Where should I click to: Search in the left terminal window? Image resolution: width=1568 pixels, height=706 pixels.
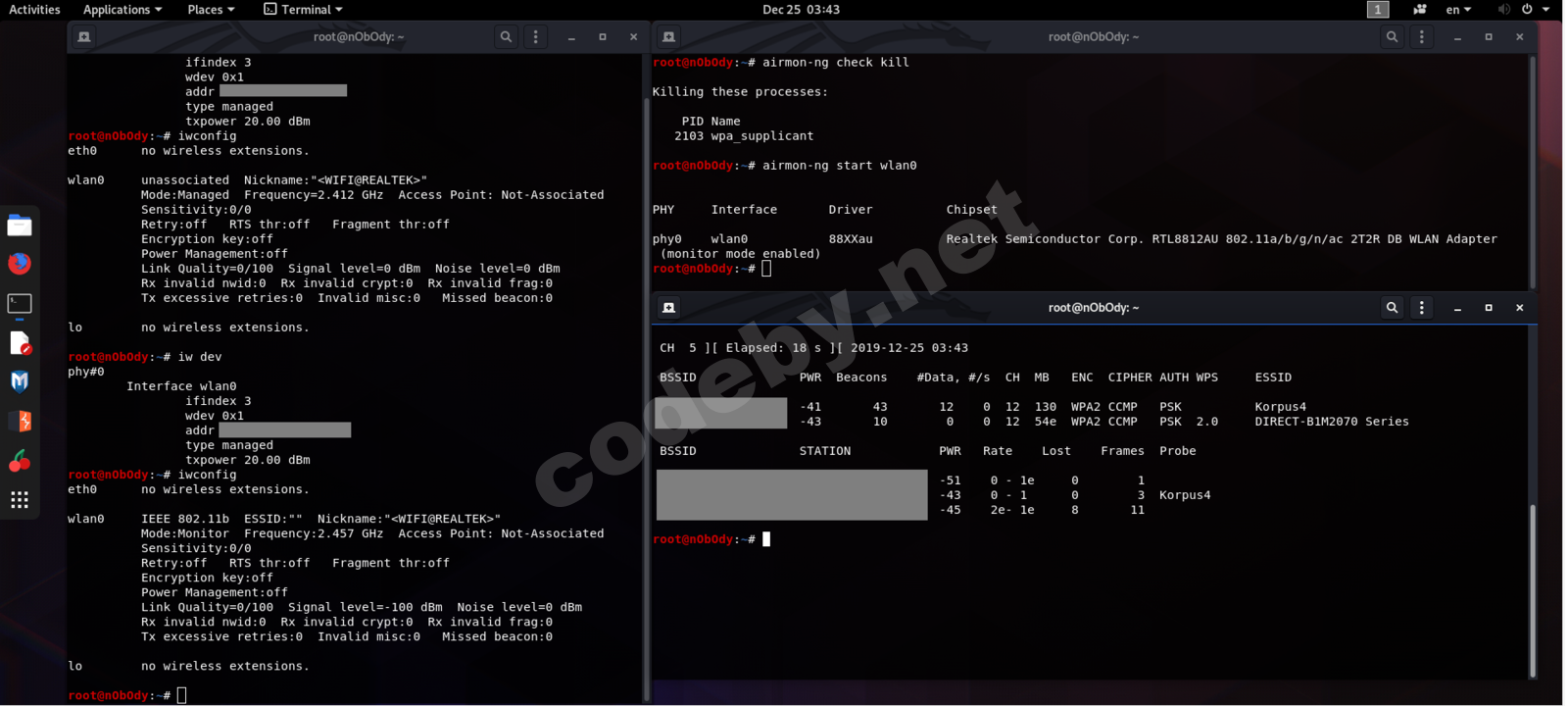click(506, 37)
